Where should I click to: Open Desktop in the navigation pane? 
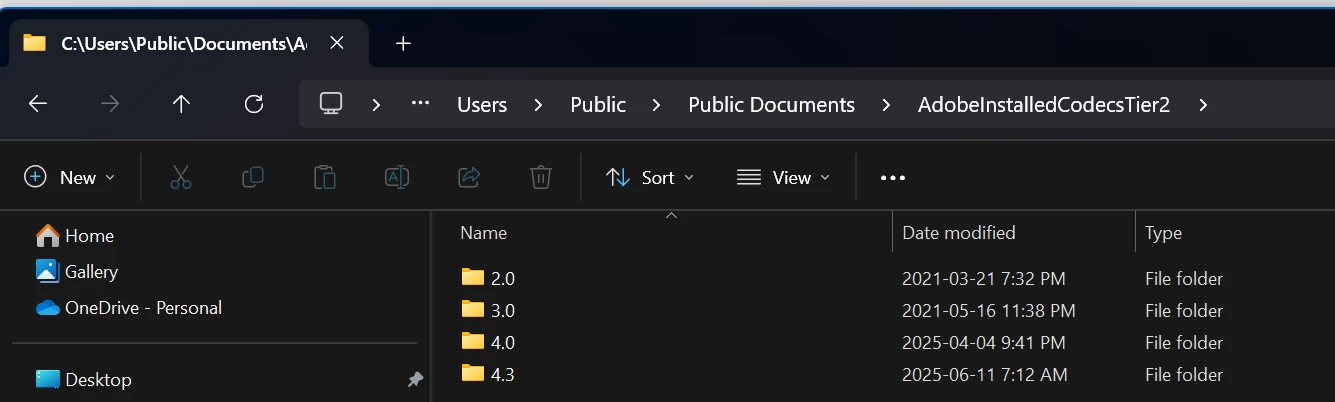pos(84,380)
